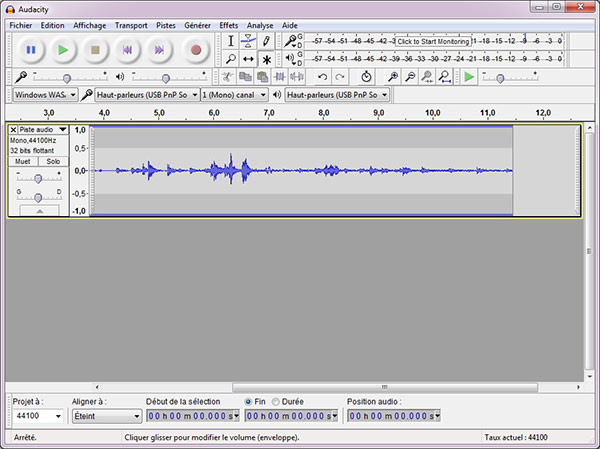
Task: Adjust the recording volume slider
Action: 67,78
